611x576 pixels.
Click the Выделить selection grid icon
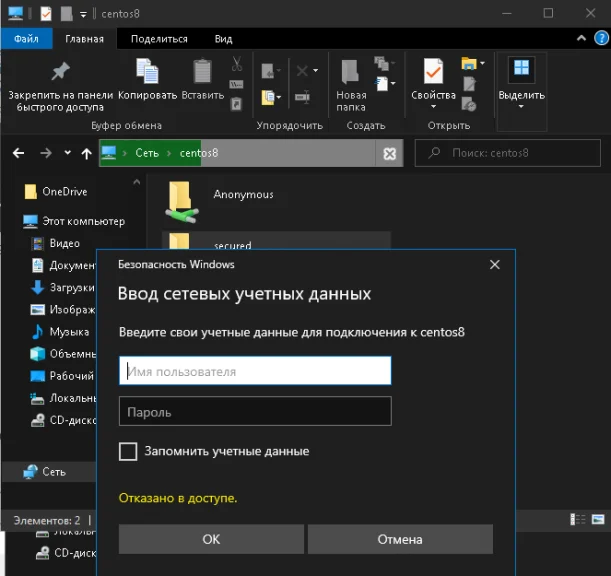521,70
